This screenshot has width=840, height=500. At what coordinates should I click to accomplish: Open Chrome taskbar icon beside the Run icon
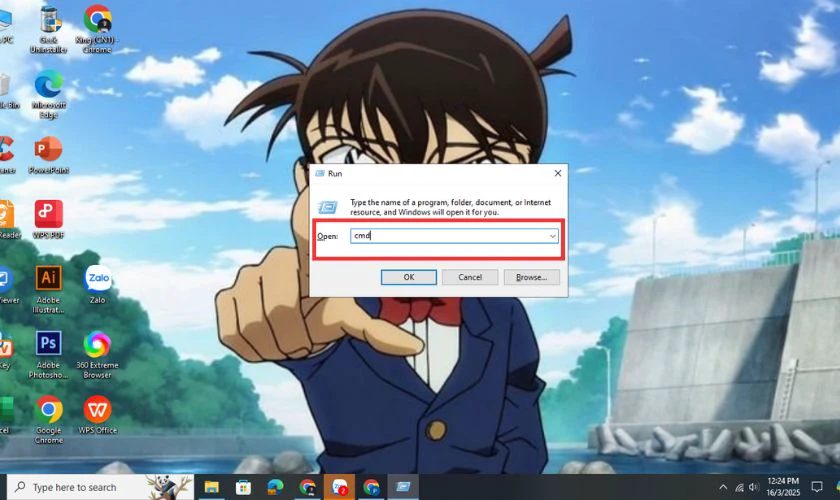point(371,487)
